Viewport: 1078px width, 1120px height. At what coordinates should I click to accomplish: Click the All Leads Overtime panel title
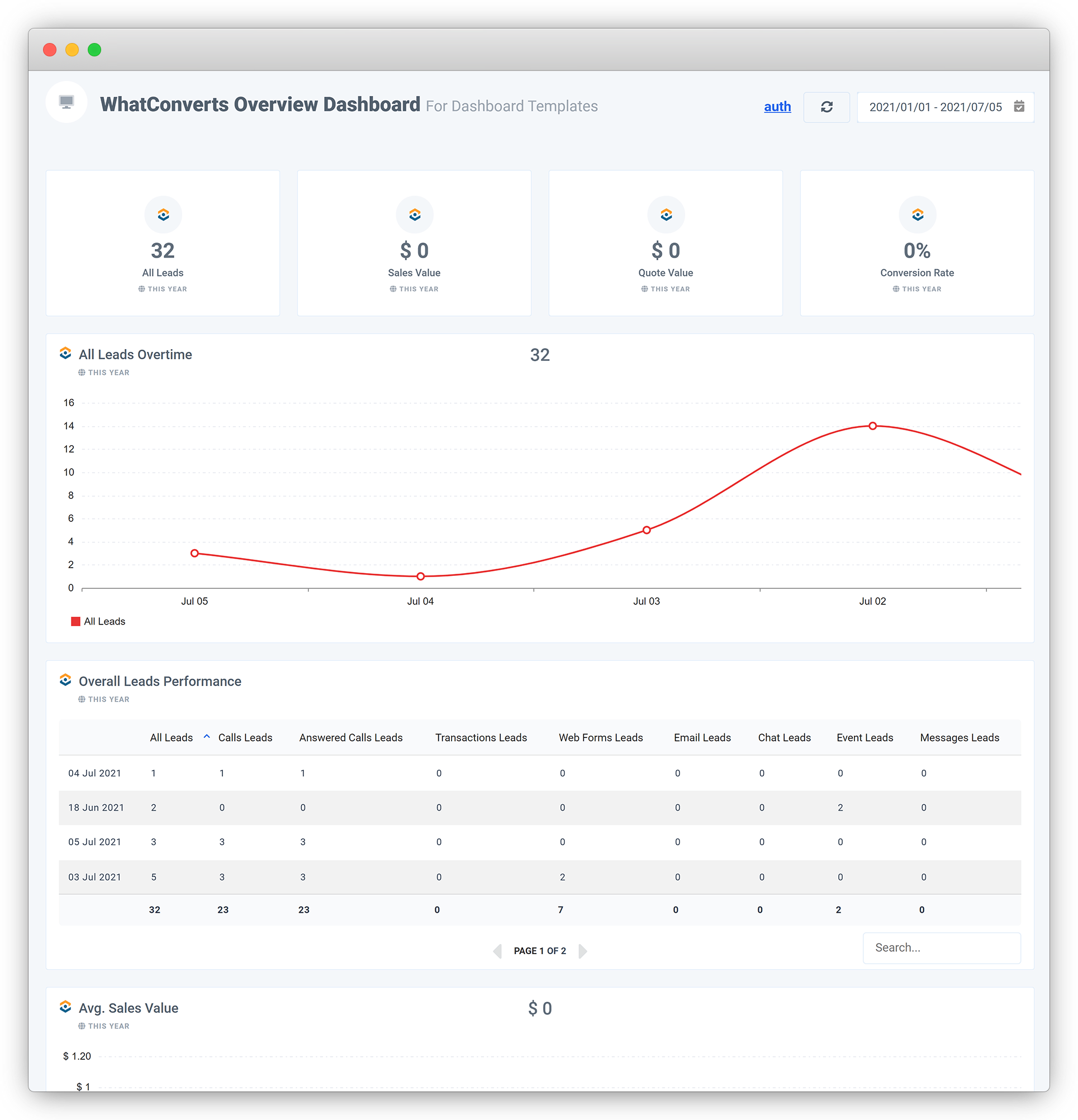click(135, 354)
